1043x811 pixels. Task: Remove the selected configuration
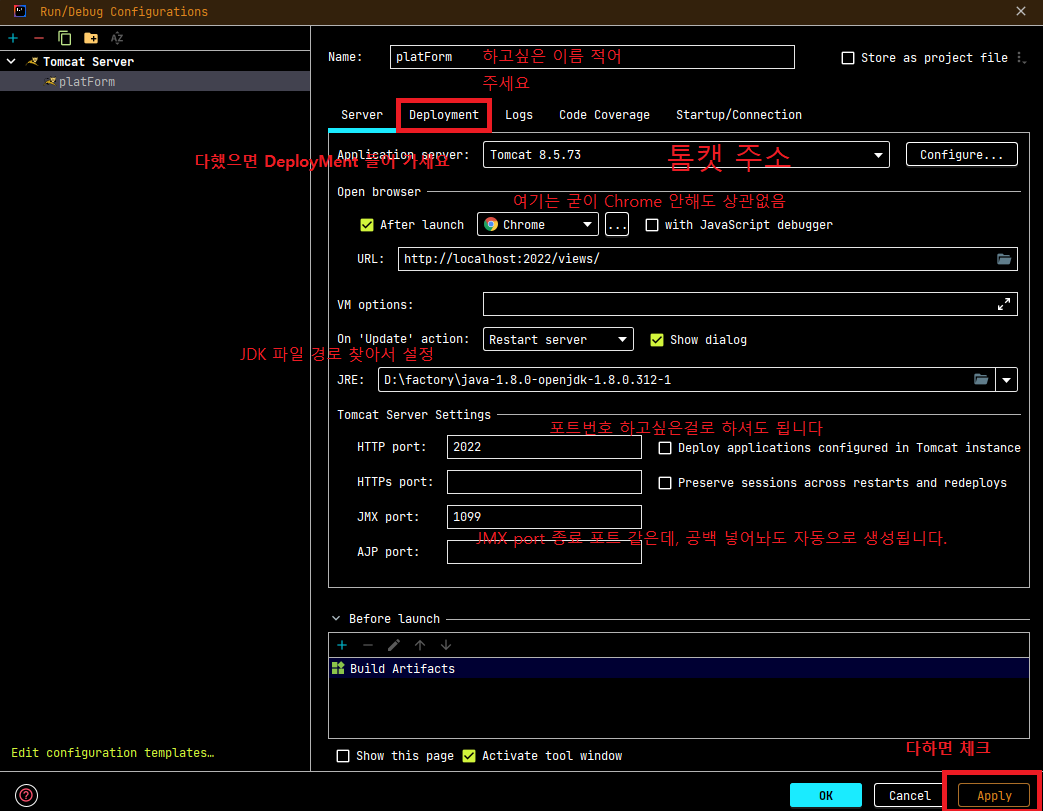pyautogui.click(x=39, y=38)
